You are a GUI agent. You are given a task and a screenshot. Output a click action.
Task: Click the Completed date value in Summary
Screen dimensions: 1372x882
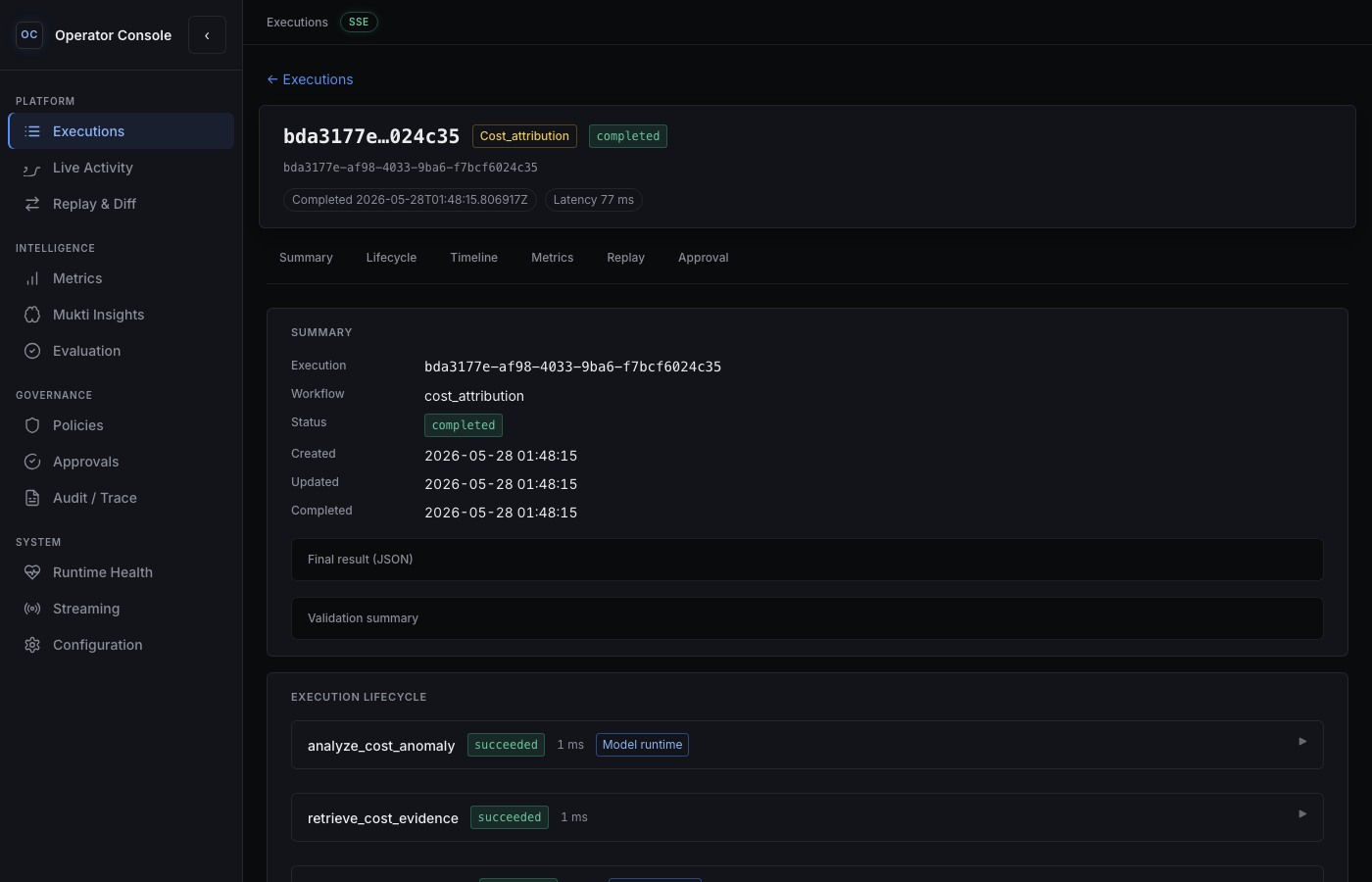tap(501, 513)
